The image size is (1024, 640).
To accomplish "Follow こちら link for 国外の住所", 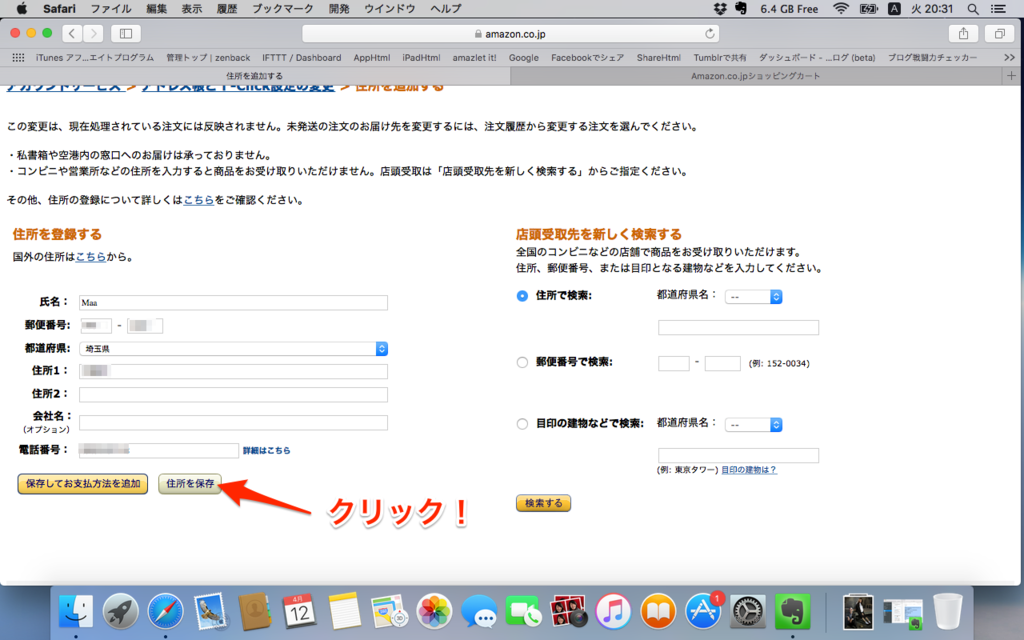I will [91, 257].
